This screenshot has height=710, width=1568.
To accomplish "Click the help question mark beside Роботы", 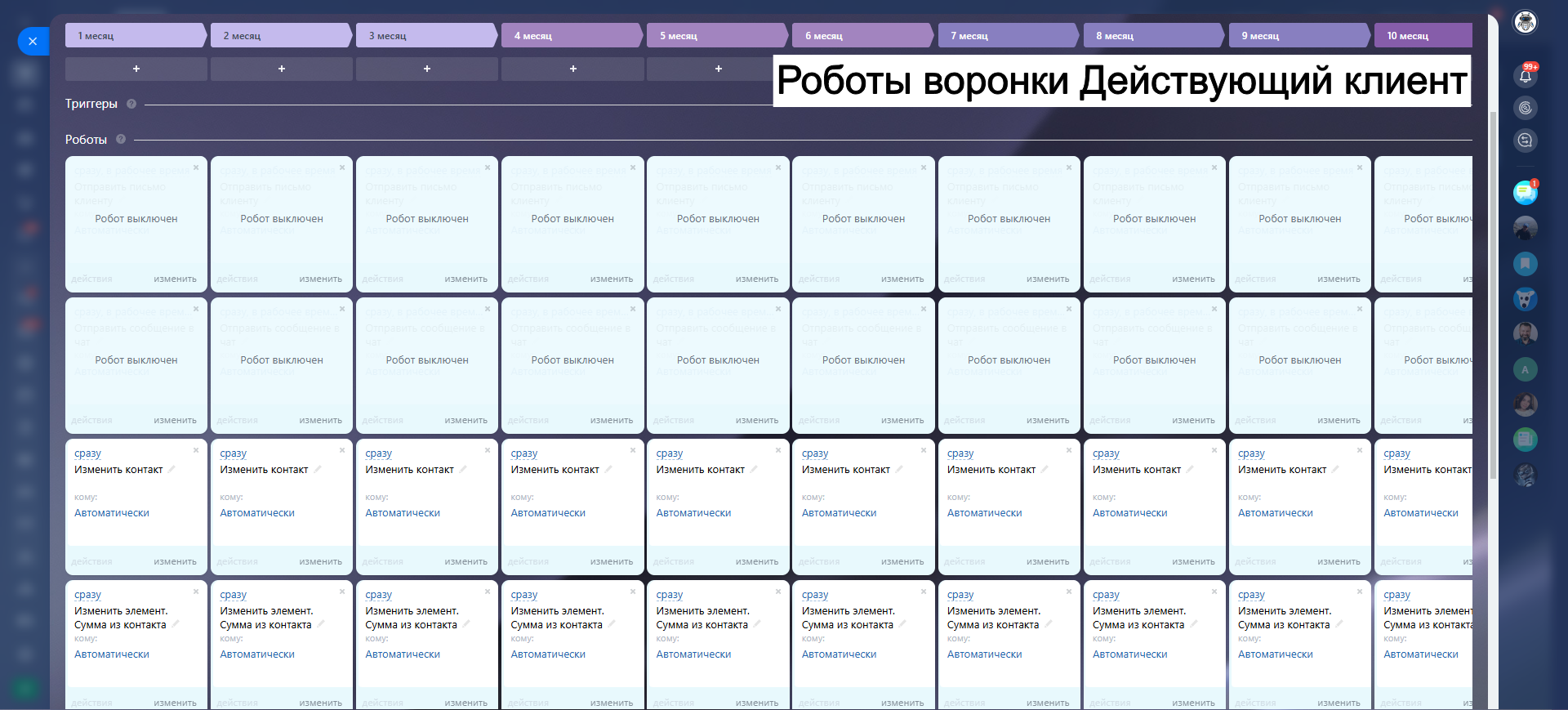I will click(x=121, y=139).
